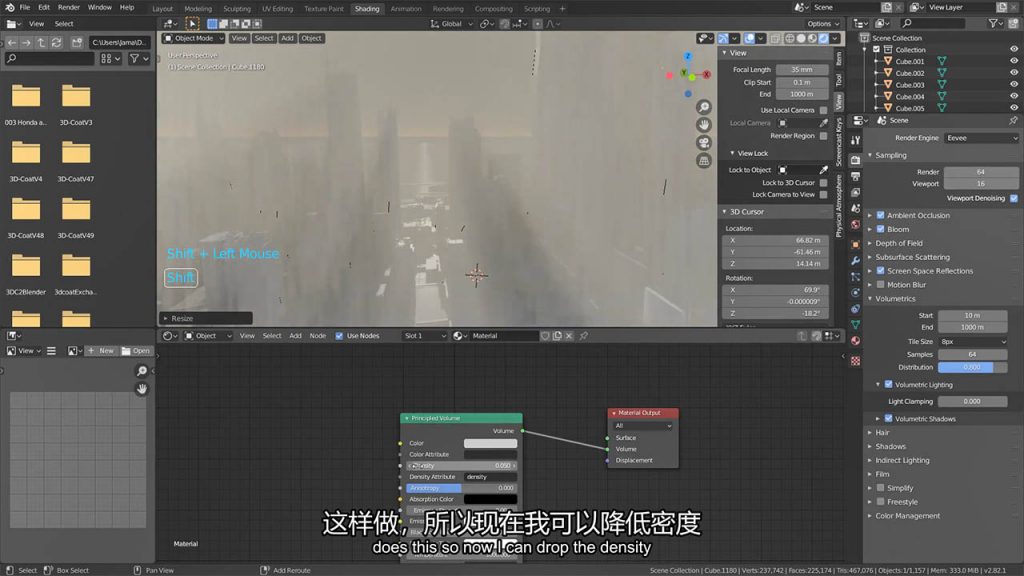Click the file browser path field
1024x576 pixels.
pyautogui.click(x=120, y=42)
